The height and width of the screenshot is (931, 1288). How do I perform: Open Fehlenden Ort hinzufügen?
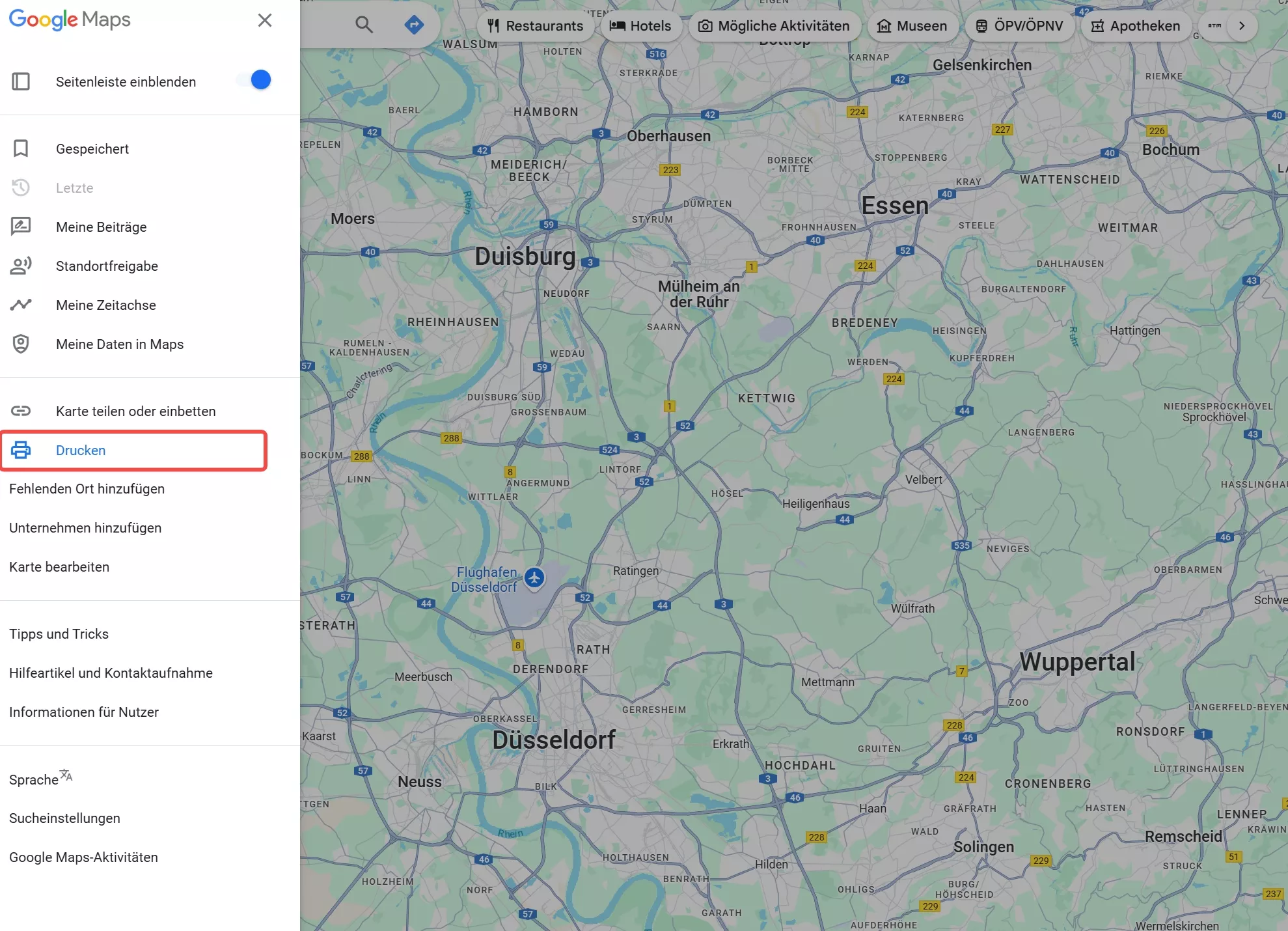[87, 488]
